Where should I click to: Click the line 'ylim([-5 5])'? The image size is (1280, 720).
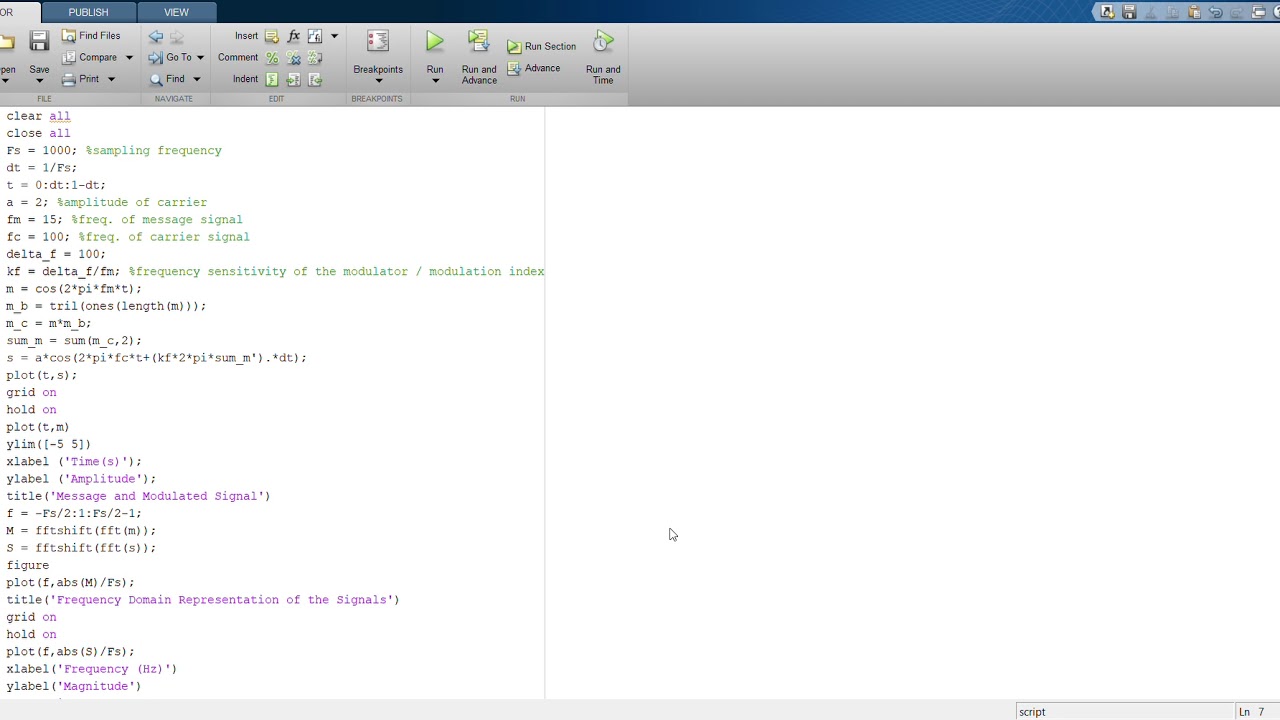[48, 444]
